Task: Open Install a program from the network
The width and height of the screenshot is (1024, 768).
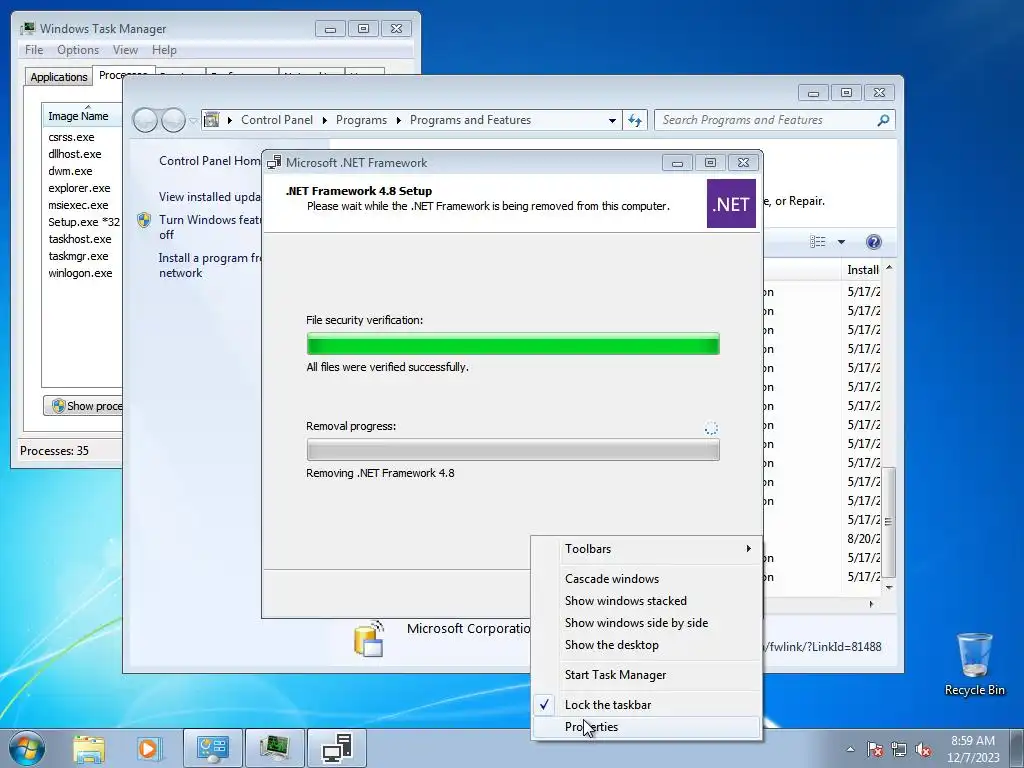Action: [210, 265]
